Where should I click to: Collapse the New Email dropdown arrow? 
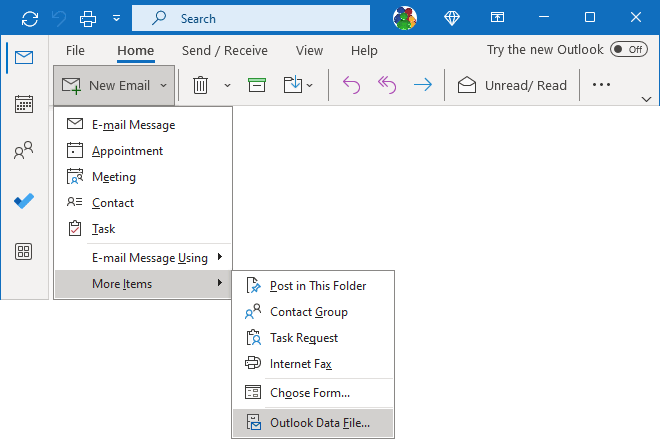[164, 85]
